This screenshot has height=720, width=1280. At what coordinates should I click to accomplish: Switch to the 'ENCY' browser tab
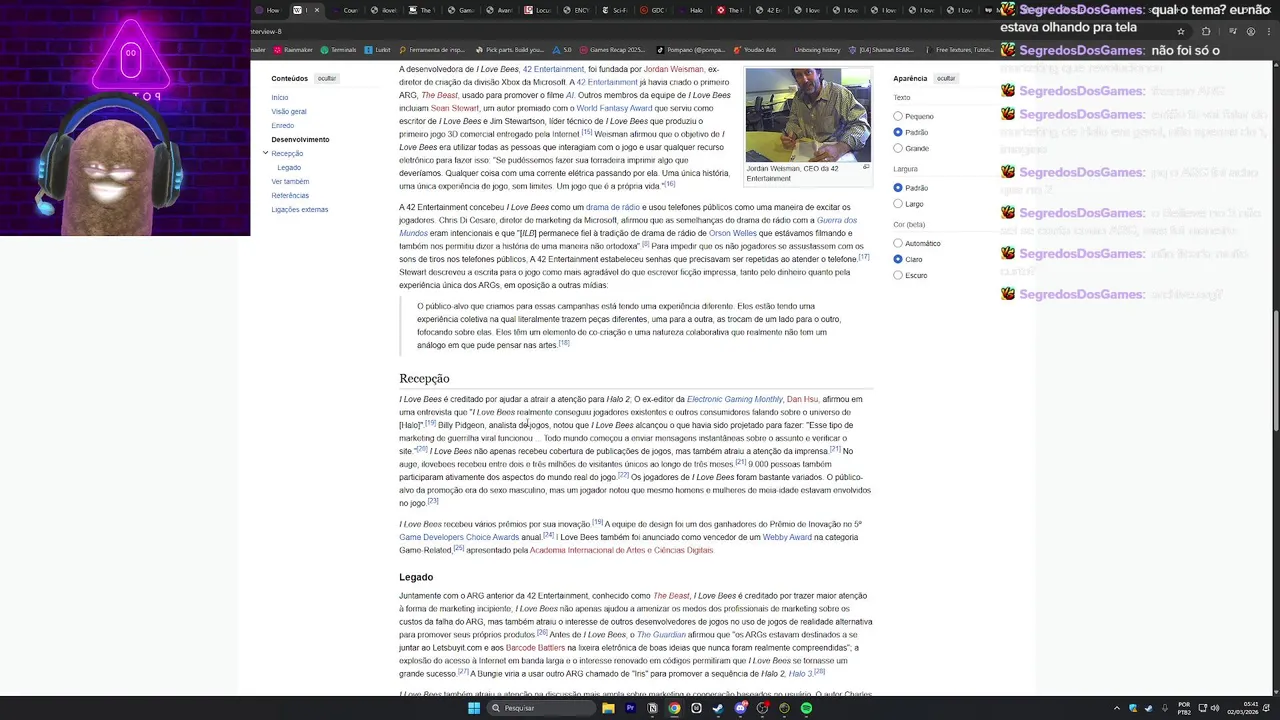click(577, 10)
